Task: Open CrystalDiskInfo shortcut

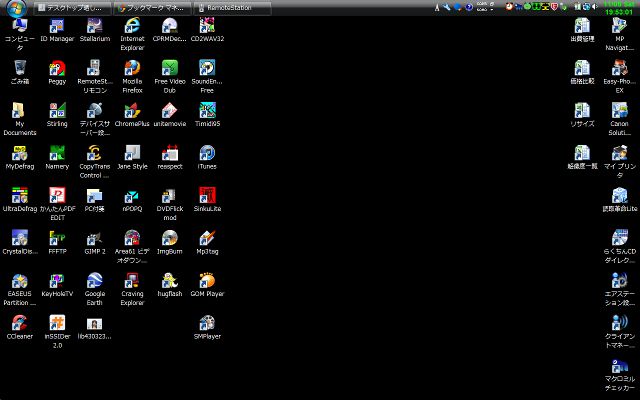Action: tap(20, 243)
